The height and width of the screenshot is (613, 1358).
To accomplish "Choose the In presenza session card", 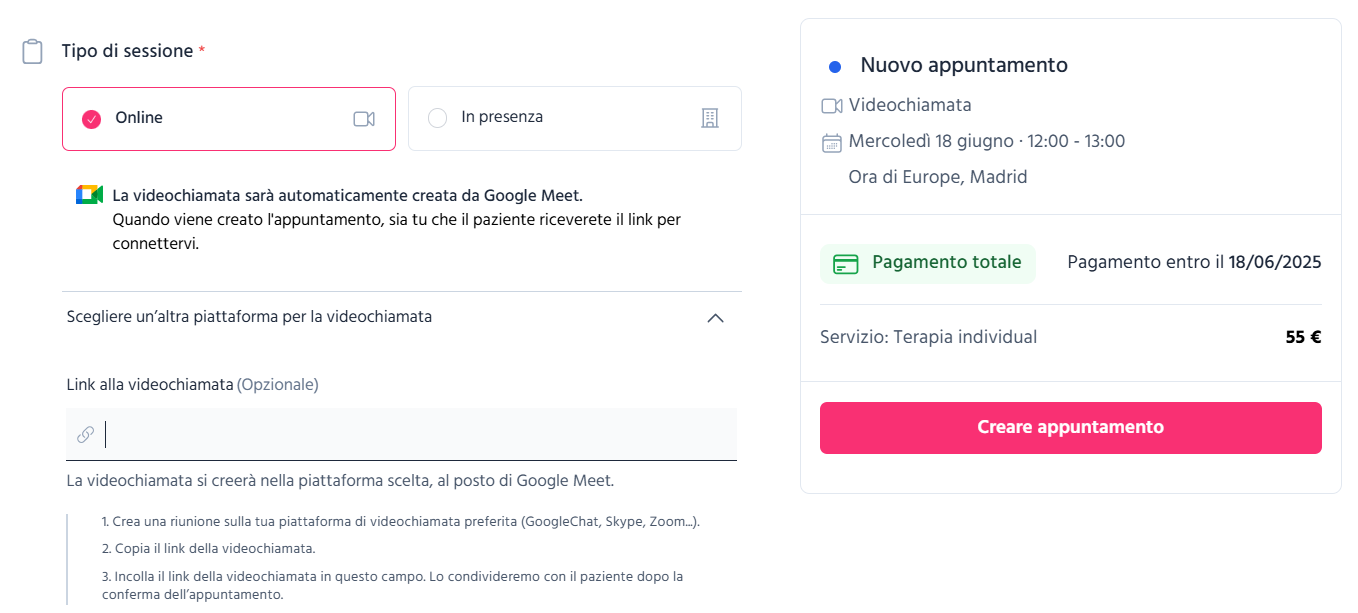I will 575,118.
